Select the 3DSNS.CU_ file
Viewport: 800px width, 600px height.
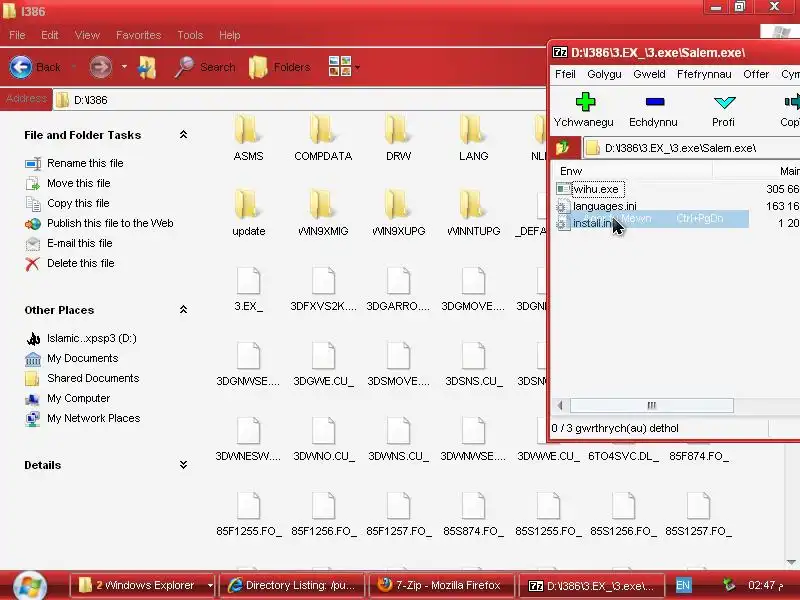click(x=473, y=364)
